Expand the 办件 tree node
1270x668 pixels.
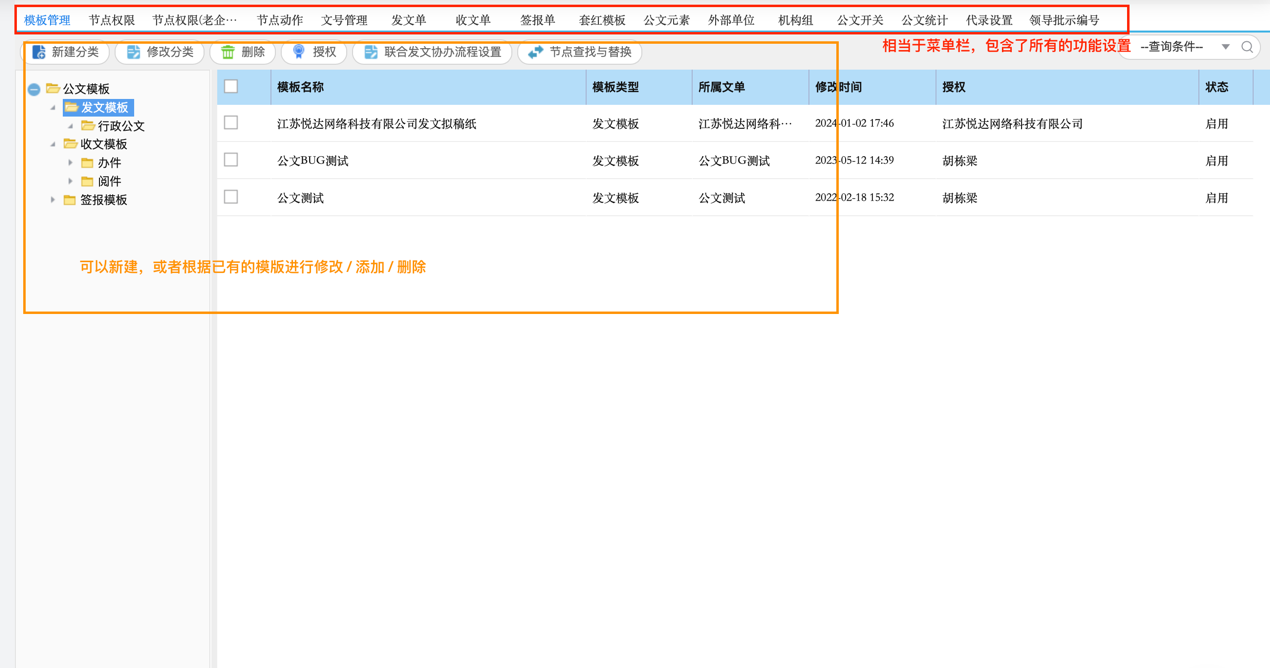70,162
